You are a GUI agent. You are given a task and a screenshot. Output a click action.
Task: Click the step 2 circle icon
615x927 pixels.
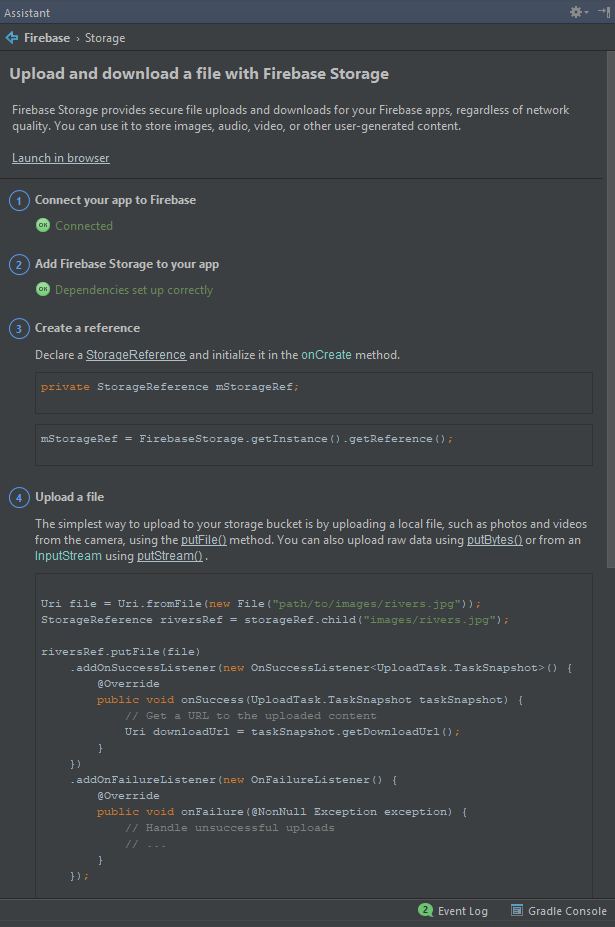coord(19,265)
